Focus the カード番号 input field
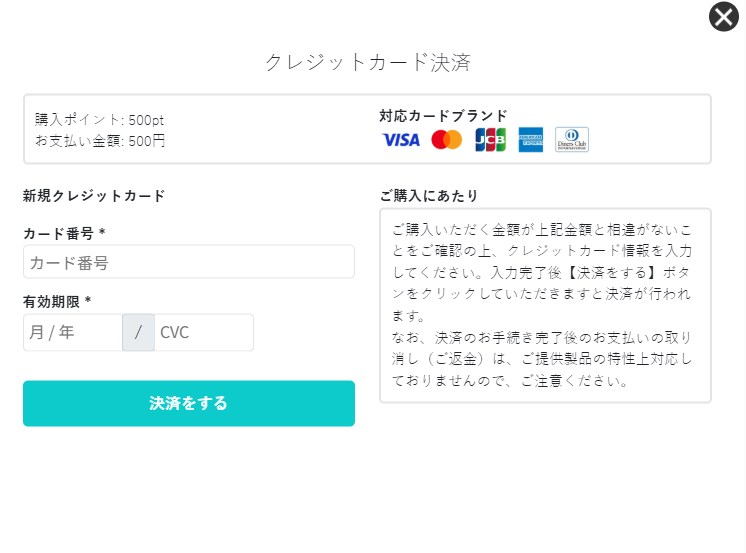The width and height of the screenshot is (746, 553). coord(188,262)
